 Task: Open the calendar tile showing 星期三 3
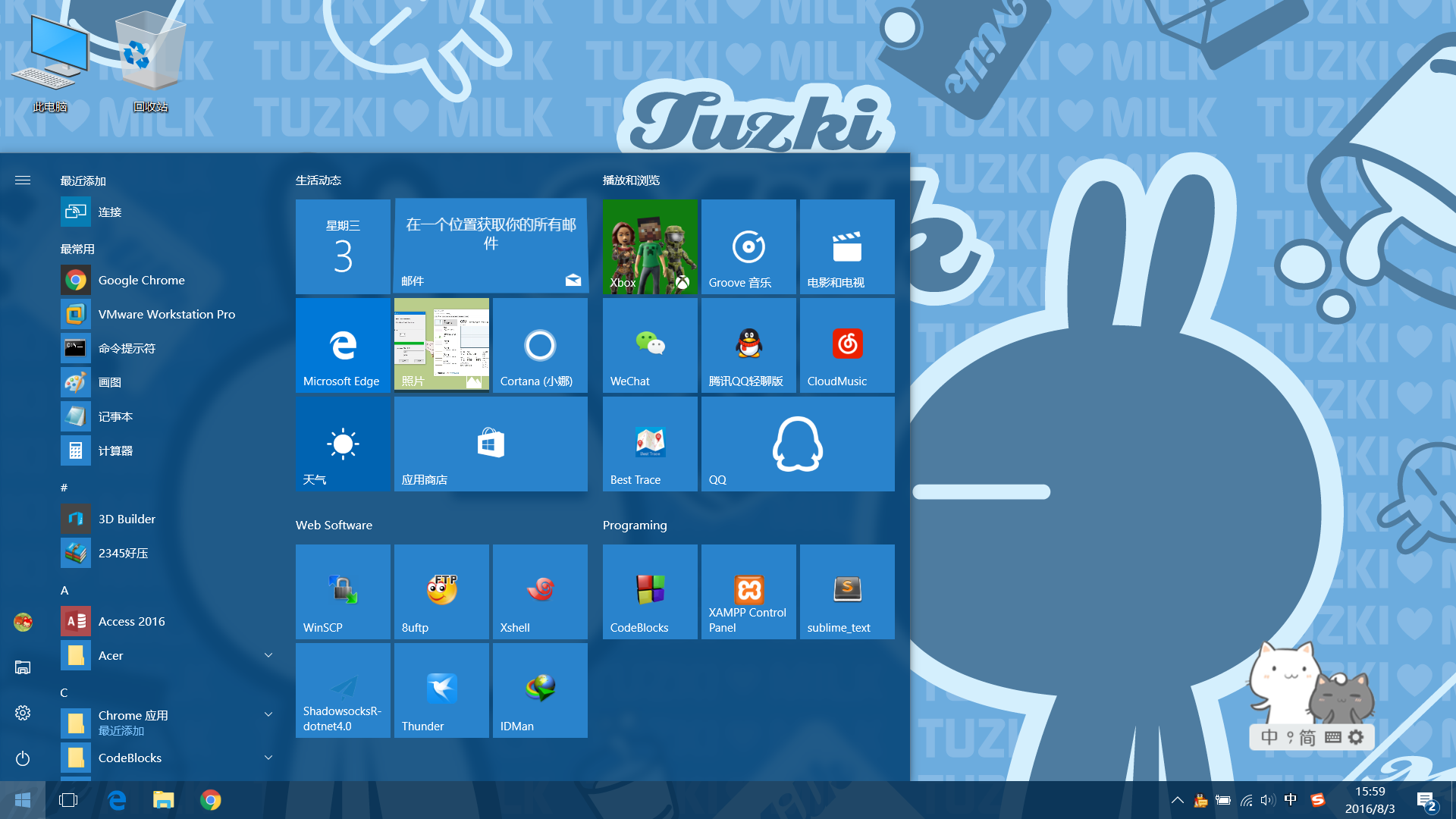tap(343, 246)
